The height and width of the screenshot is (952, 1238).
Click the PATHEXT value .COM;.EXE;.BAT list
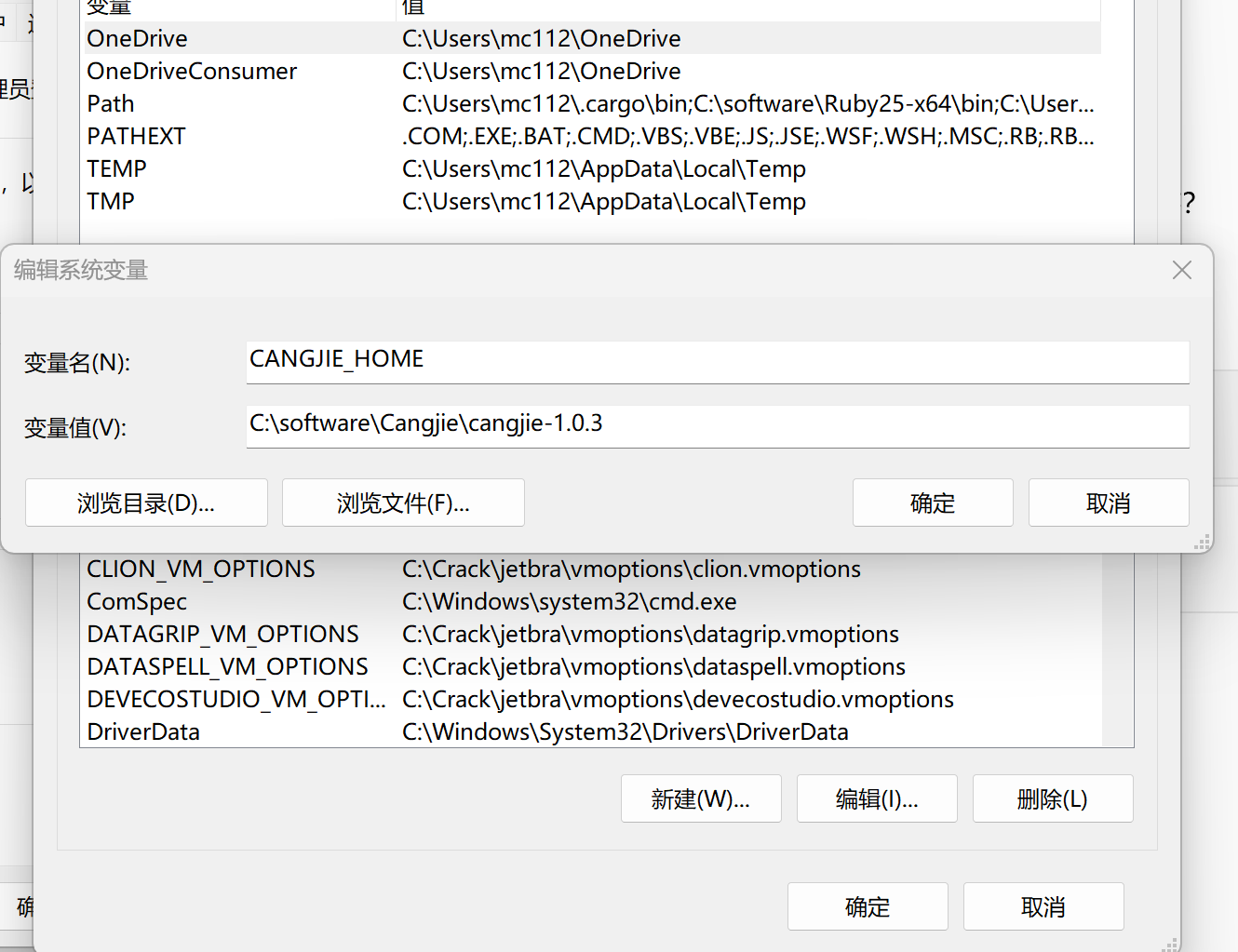click(747, 137)
